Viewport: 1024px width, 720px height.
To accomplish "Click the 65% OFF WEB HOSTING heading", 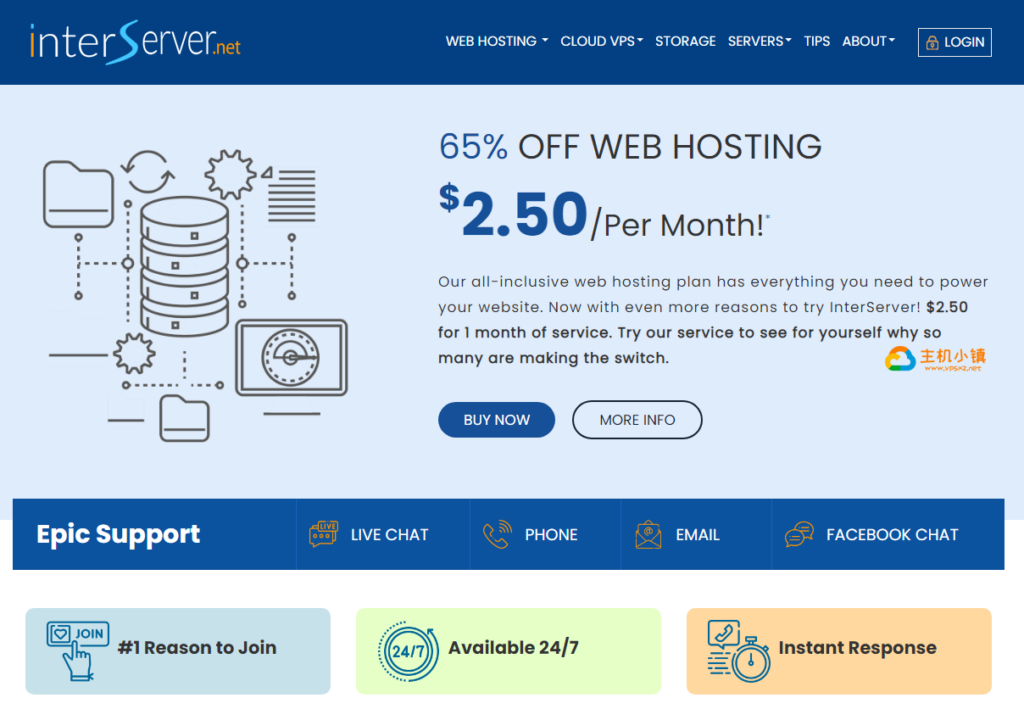I will 630,146.
